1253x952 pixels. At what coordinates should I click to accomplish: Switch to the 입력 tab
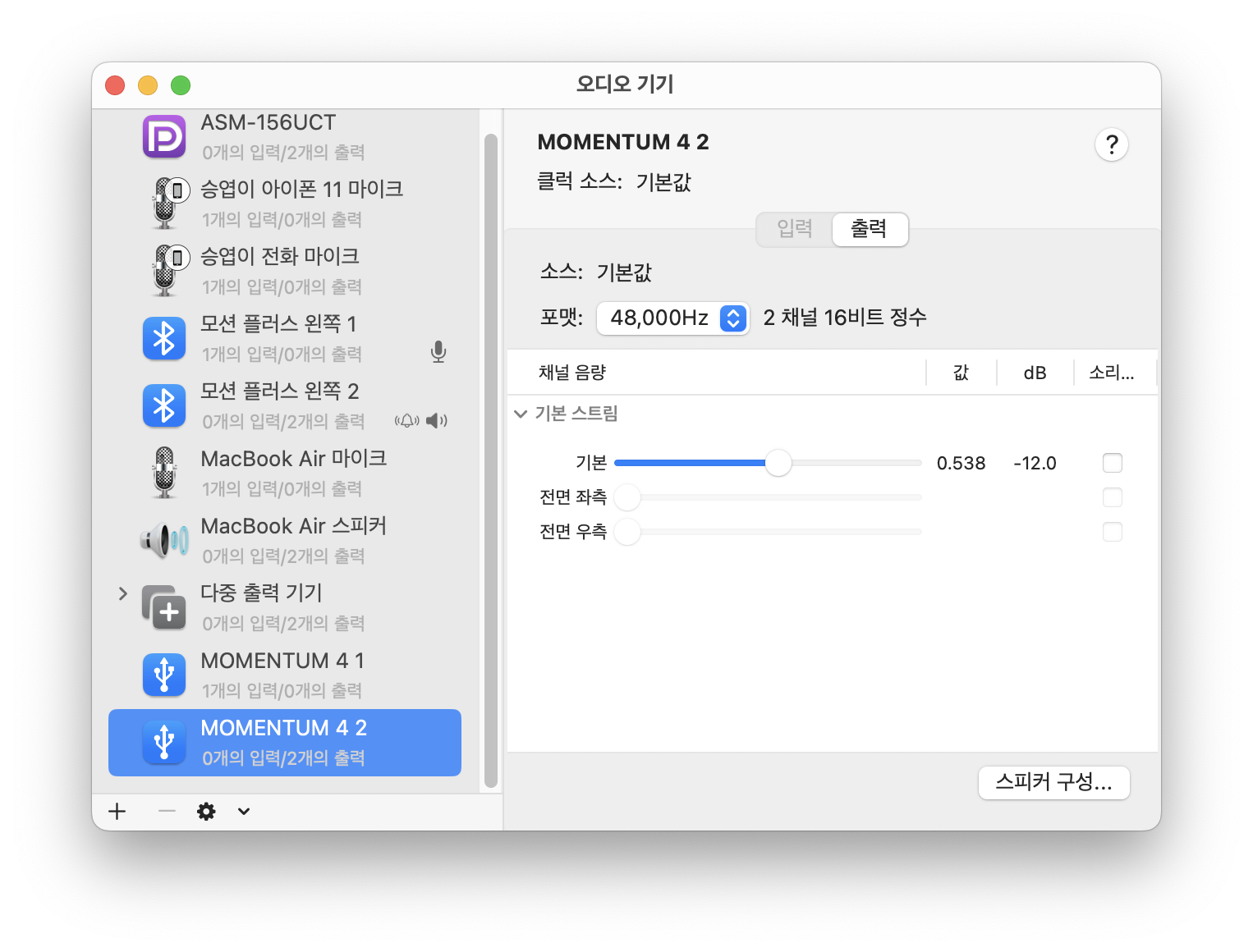point(794,229)
